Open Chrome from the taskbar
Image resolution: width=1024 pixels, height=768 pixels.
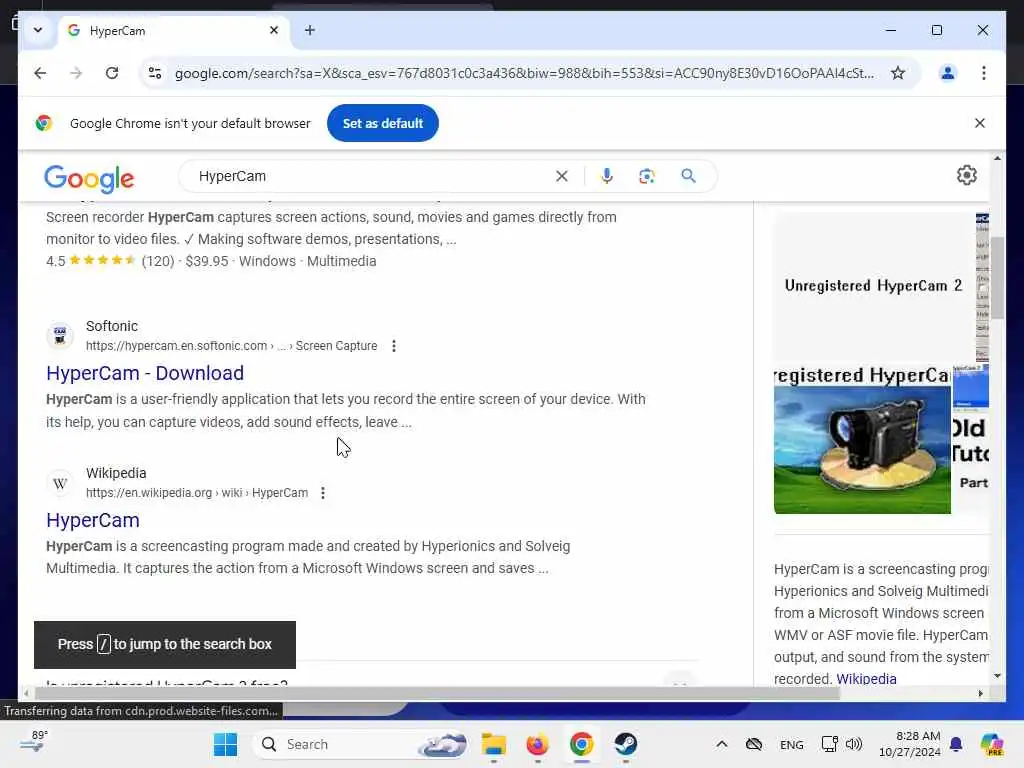[x=581, y=744]
